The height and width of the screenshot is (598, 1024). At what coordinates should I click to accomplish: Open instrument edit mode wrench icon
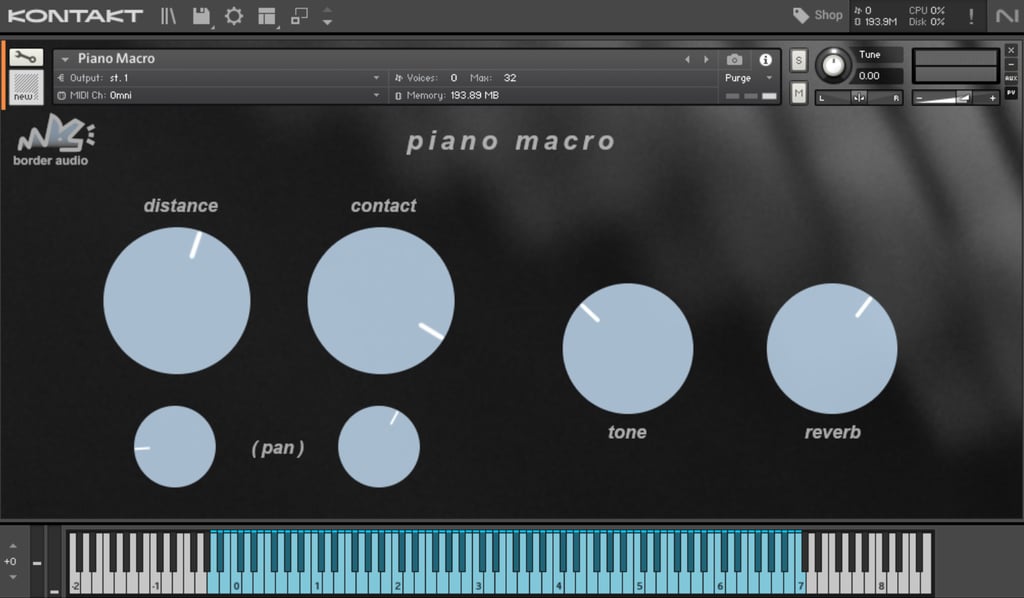pyautogui.click(x=26, y=57)
